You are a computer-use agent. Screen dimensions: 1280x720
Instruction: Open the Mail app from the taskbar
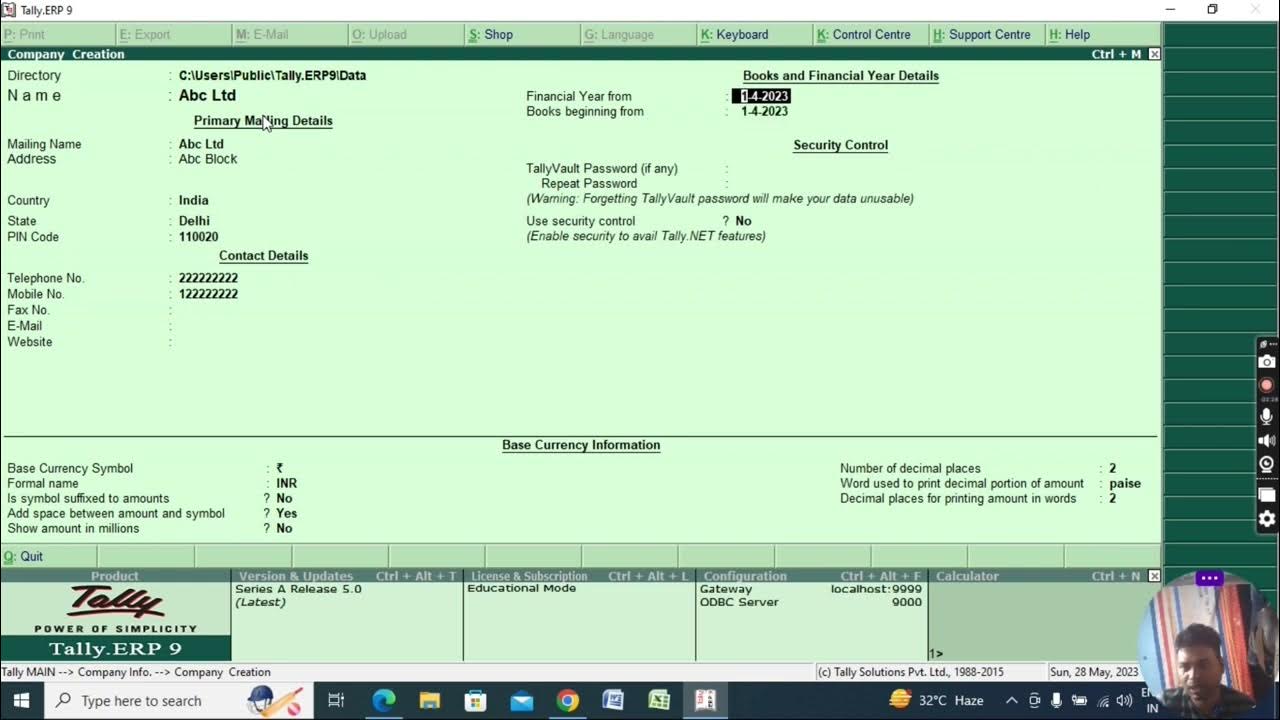pyautogui.click(x=522, y=701)
